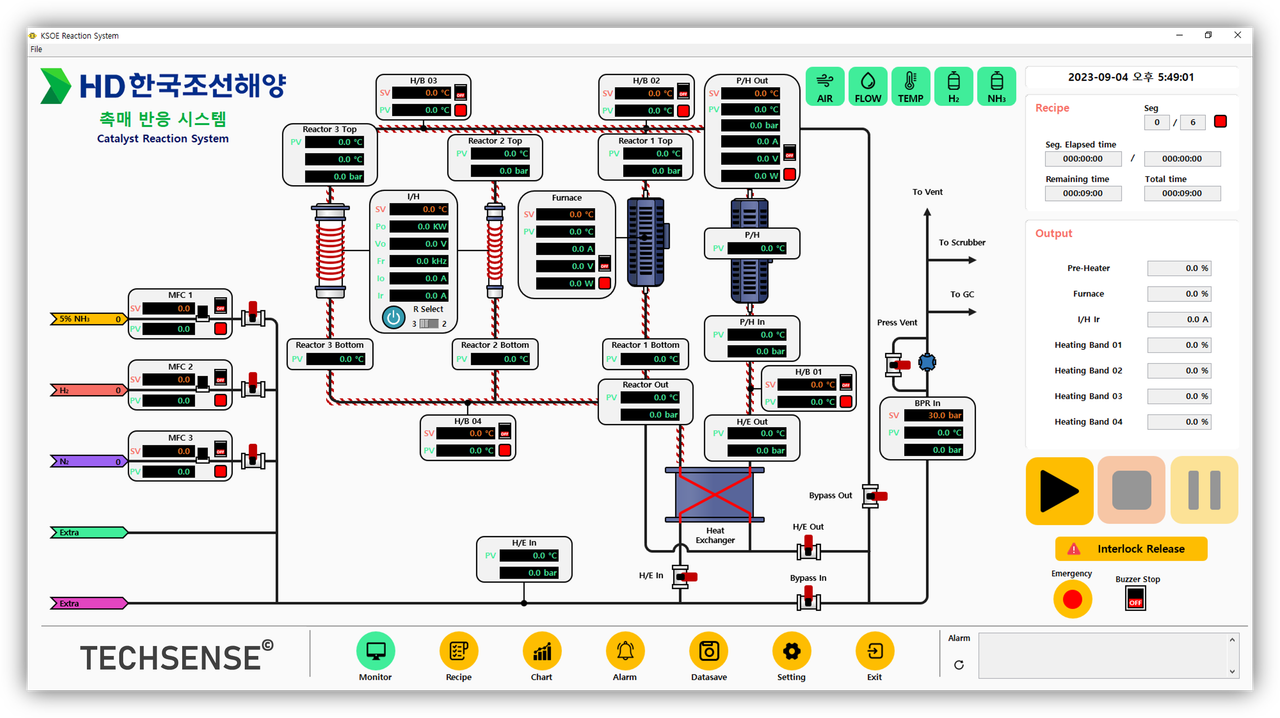
Task: Click the I/H power button icon
Action: pos(394,318)
